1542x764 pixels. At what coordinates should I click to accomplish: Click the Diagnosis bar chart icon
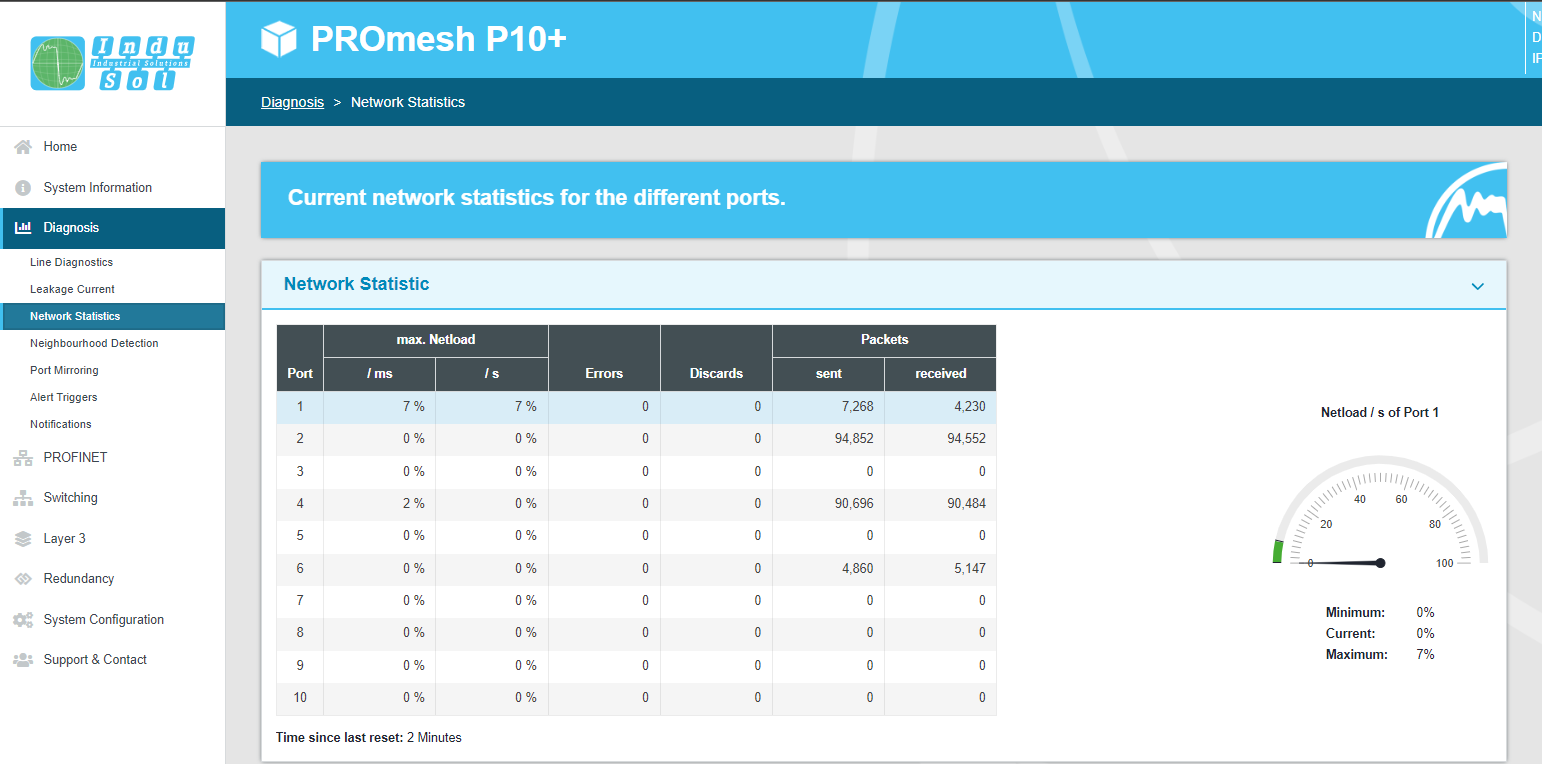[x=23, y=228]
